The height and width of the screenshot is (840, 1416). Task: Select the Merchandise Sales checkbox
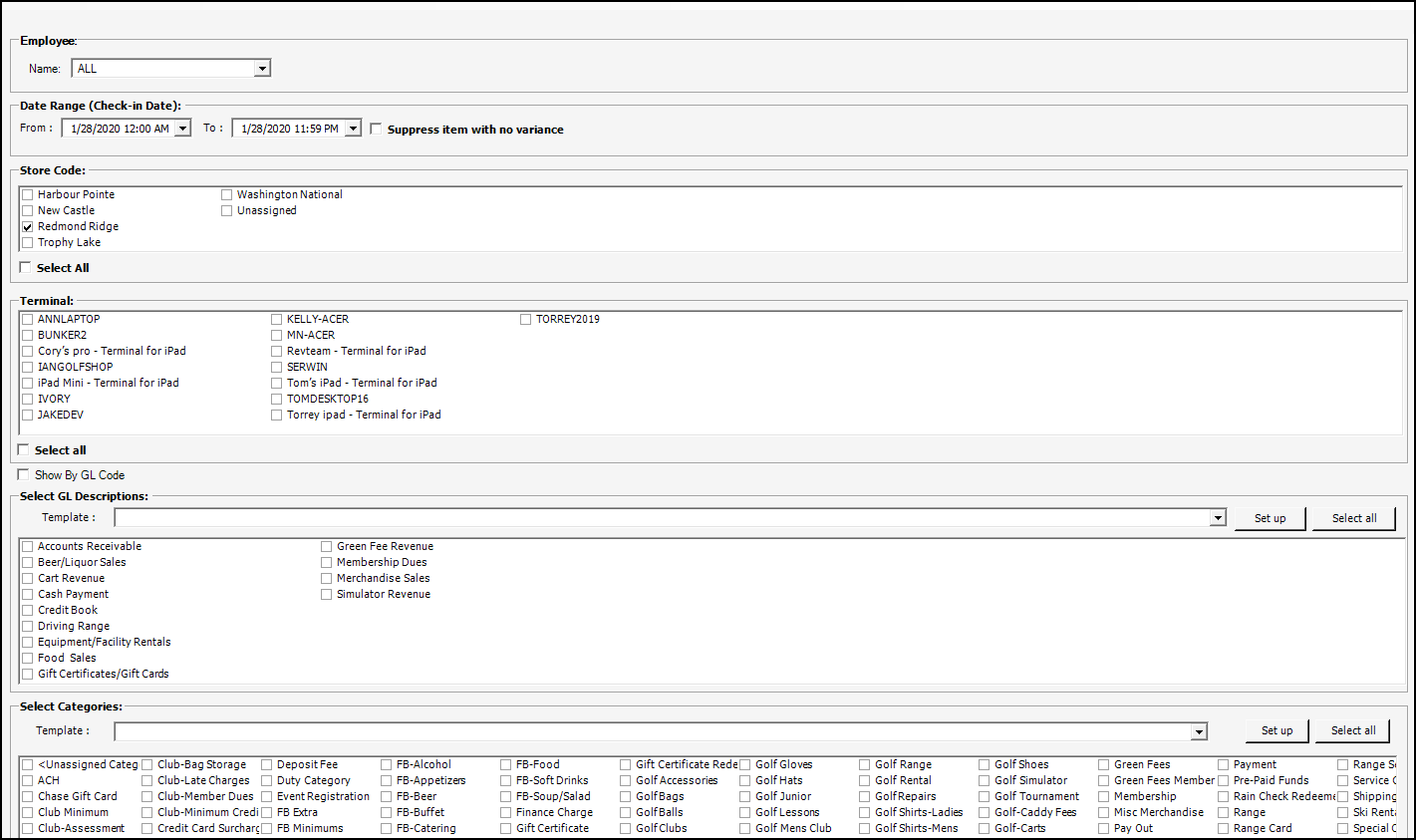click(x=327, y=579)
